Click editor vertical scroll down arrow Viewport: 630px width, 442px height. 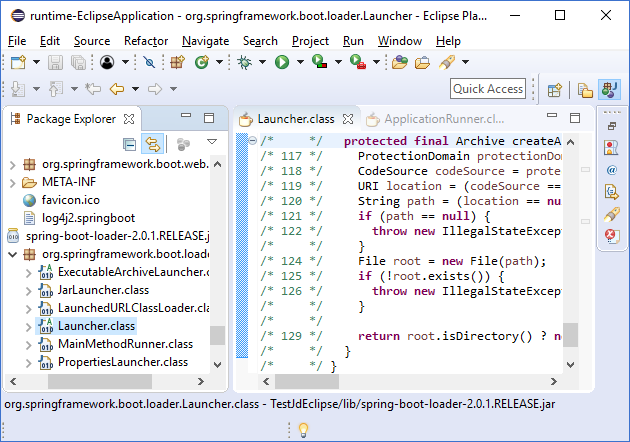[570, 365]
